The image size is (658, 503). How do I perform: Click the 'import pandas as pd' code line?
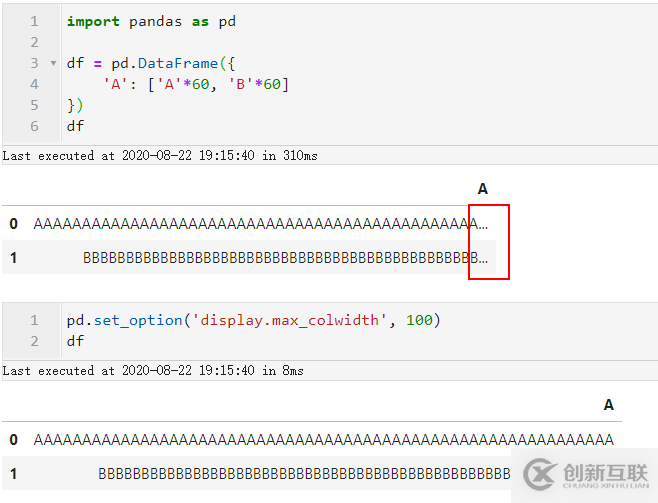click(x=151, y=21)
